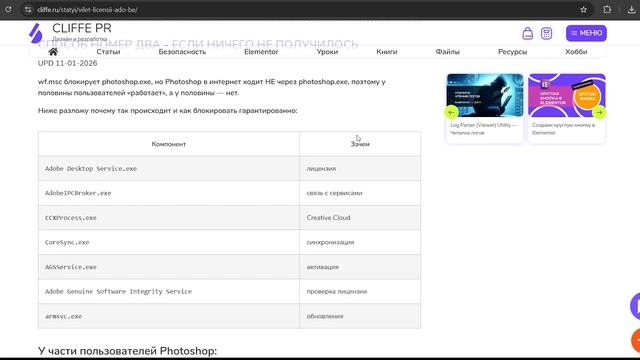Viewport: 640px width, 360px height.
Task: Click the CLIFFE PR logo icon
Action: (36, 33)
